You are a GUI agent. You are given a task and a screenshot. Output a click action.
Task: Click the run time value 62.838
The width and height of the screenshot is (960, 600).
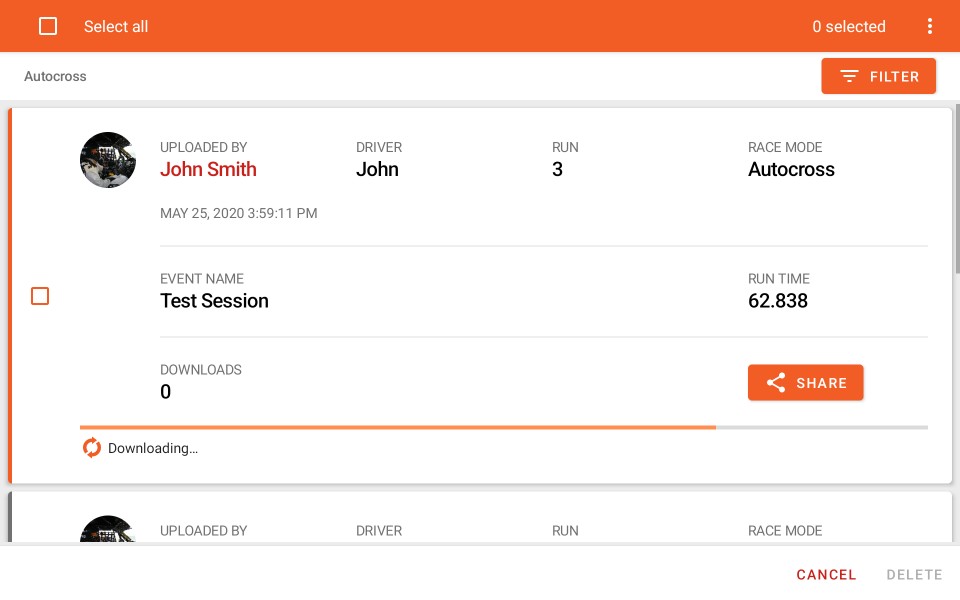coord(778,301)
